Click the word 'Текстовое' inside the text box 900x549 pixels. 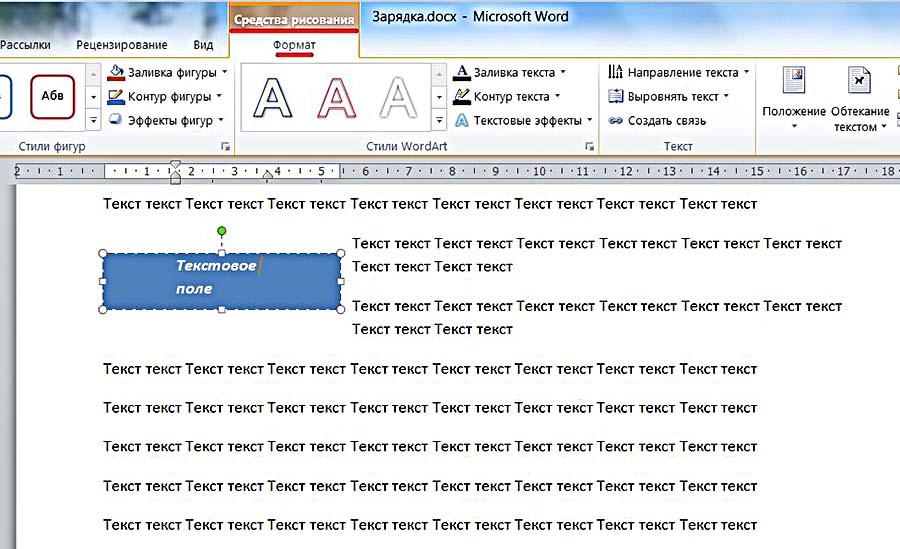pos(216,265)
